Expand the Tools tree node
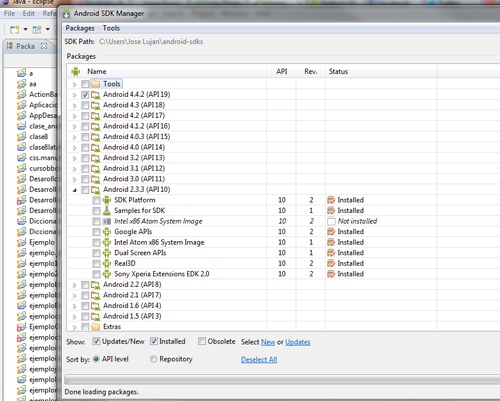Image resolution: width=500 pixels, height=401 pixels. [x=75, y=84]
